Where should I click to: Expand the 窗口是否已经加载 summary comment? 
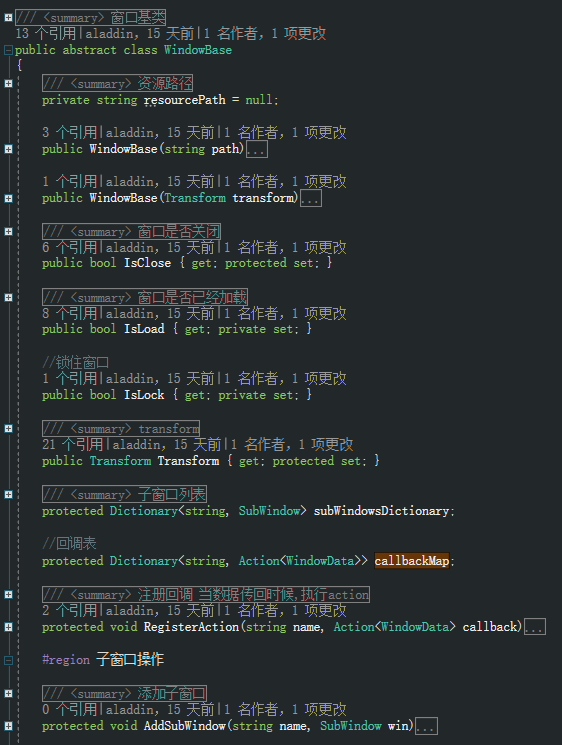[x=8, y=297]
